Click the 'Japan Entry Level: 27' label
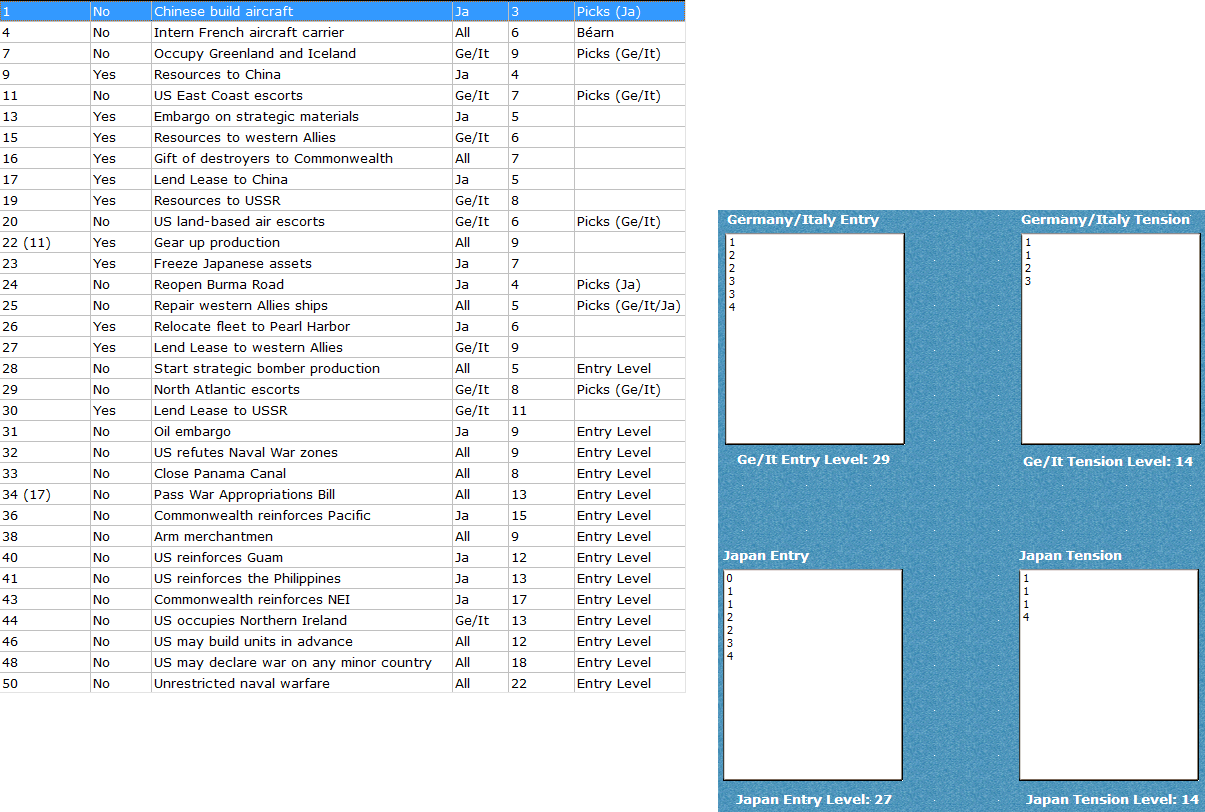The height and width of the screenshot is (812, 1205). pos(814,800)
